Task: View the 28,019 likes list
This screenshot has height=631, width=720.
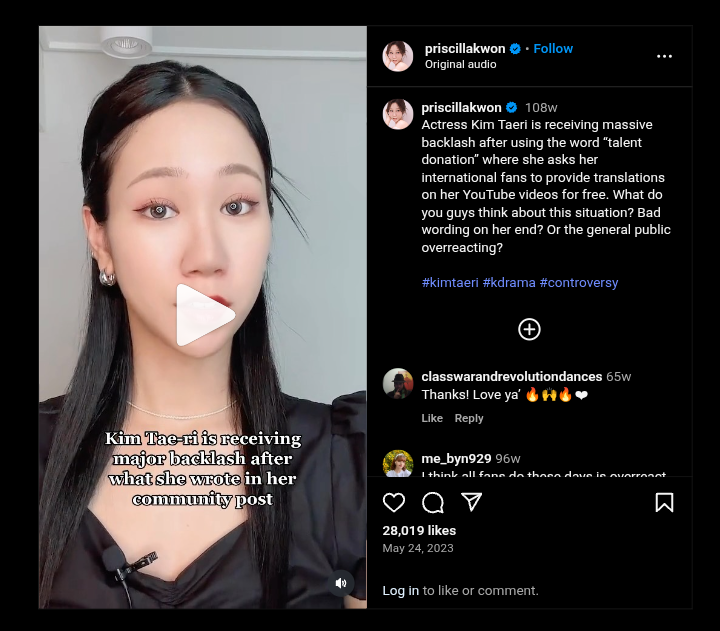Action: pos(419,530)
